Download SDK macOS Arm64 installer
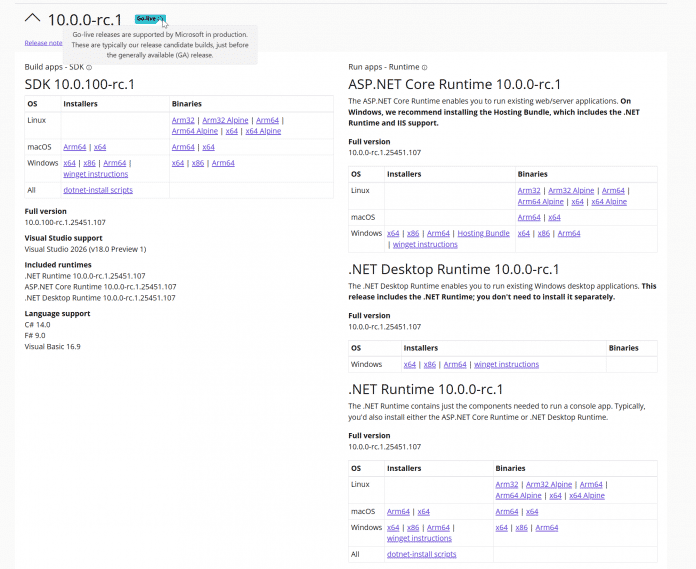The width and height of the screenshot is (696, 569). click(75, 147)
